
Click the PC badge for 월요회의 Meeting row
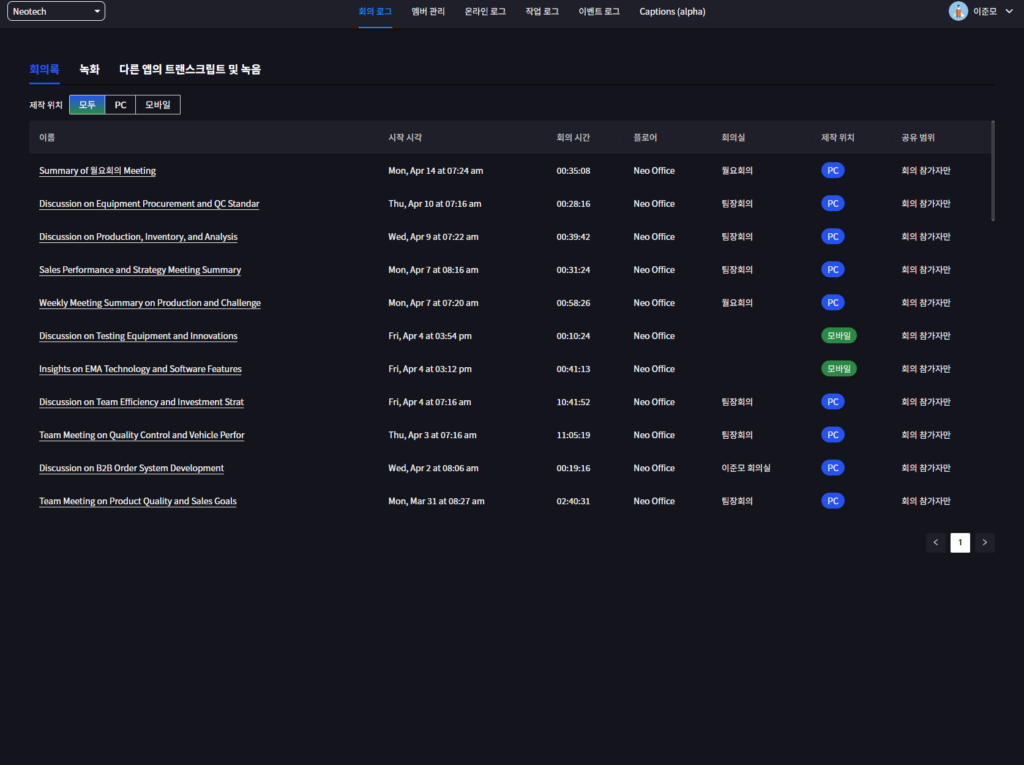832,171
